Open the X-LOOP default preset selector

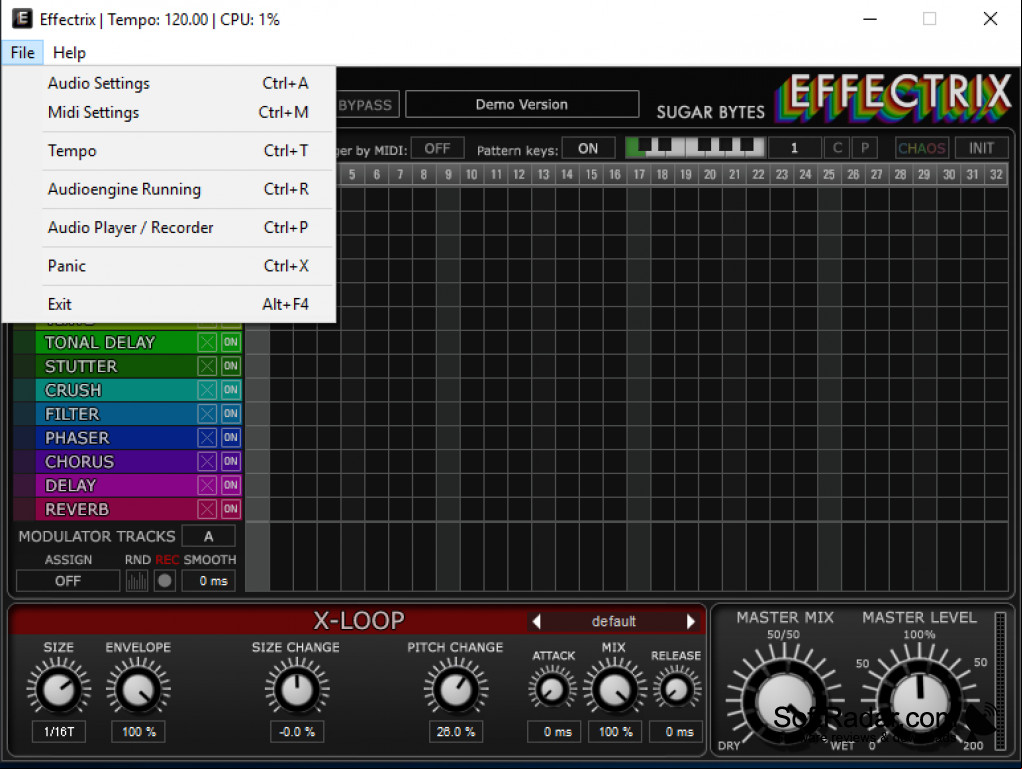coord(613,622)
